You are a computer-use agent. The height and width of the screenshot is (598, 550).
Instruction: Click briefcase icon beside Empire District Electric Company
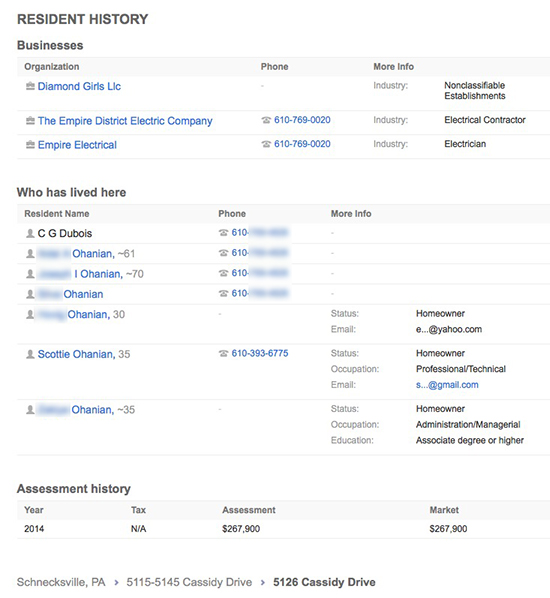click(30, 121)
